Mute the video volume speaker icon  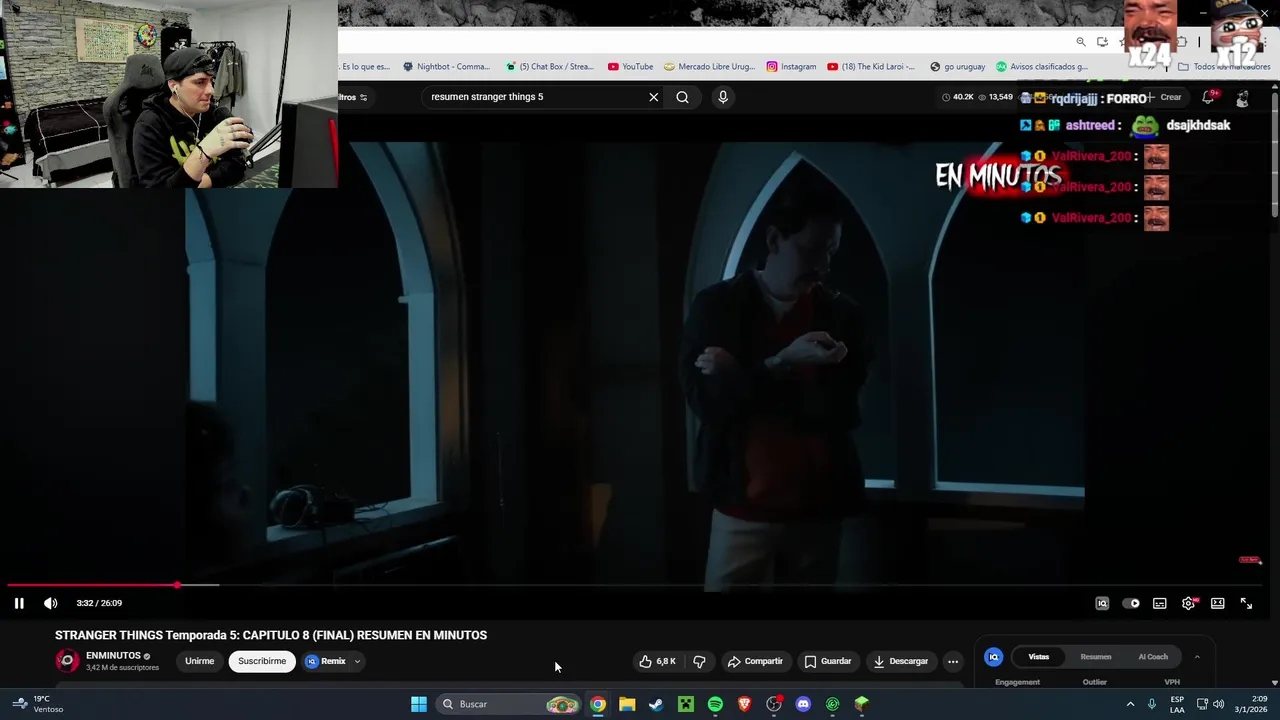click(51, 603)
